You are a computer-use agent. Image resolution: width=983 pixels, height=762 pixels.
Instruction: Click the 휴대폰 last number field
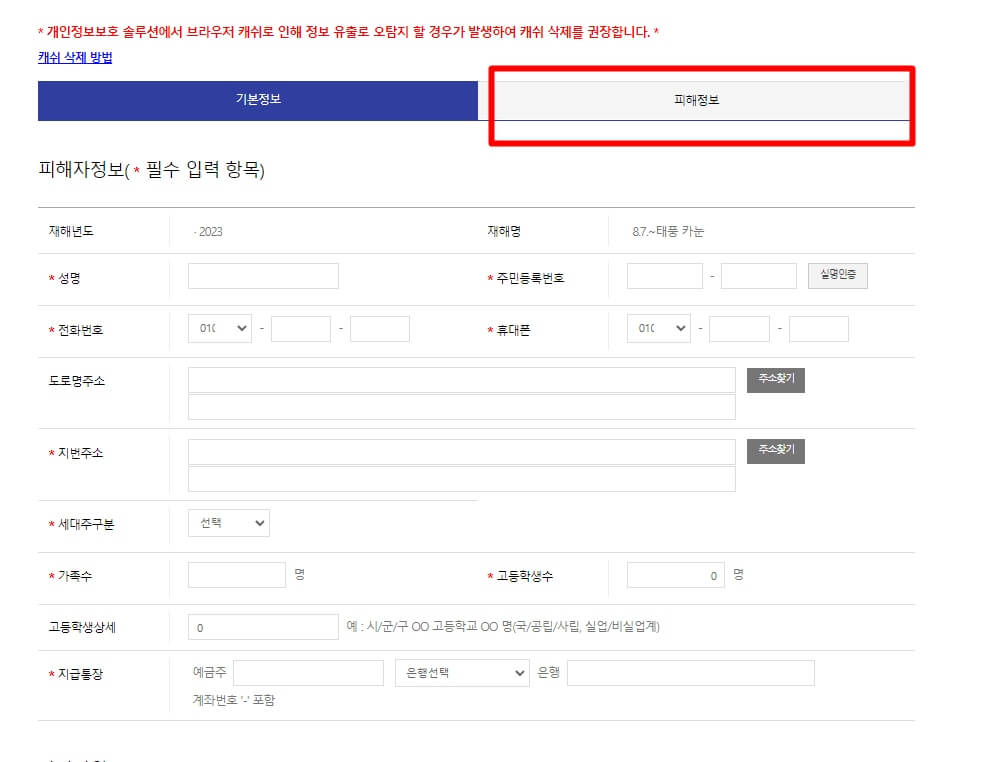[819, 329]
